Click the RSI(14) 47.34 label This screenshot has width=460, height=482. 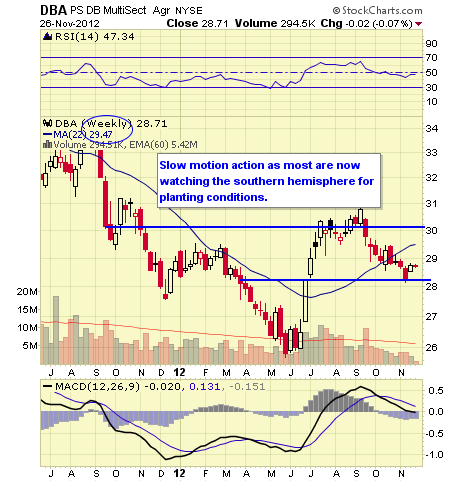pyautogui.click(x=95, y=36)
